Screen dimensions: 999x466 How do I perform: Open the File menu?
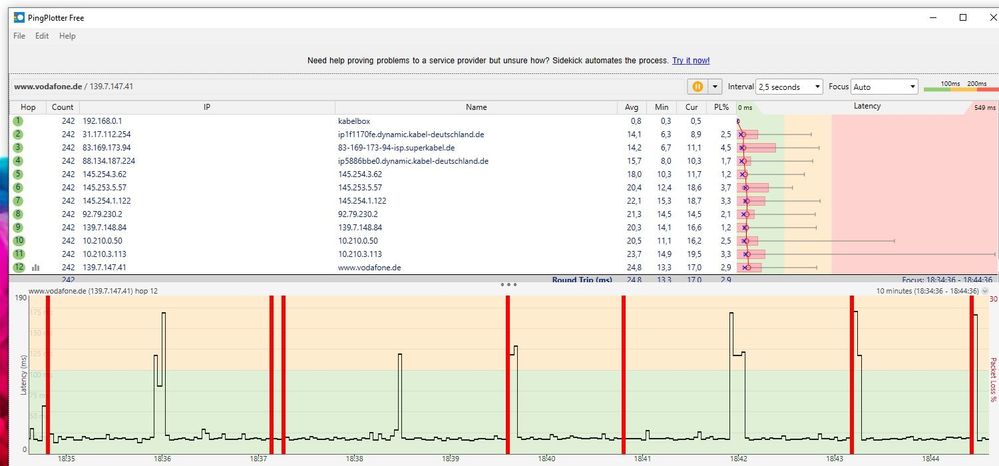(19, 36)
